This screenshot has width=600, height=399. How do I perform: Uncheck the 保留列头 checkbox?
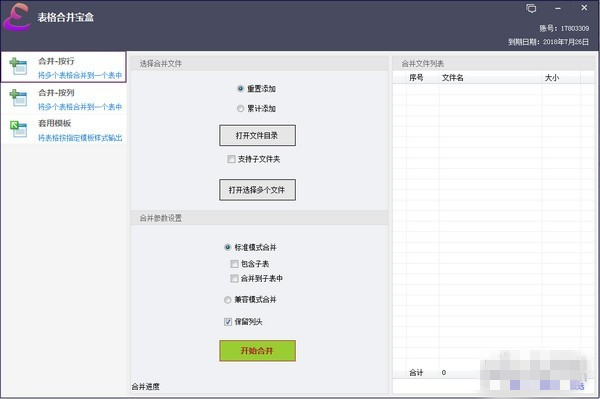click(228, 322)
